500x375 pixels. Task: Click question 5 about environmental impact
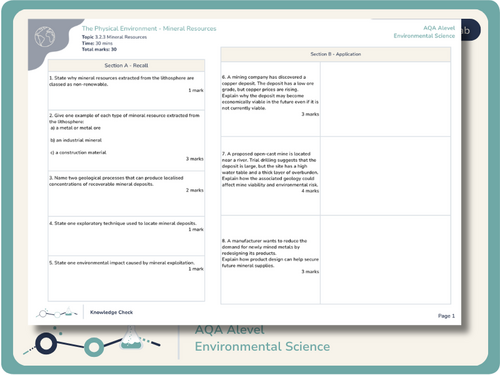pos(122,263)
